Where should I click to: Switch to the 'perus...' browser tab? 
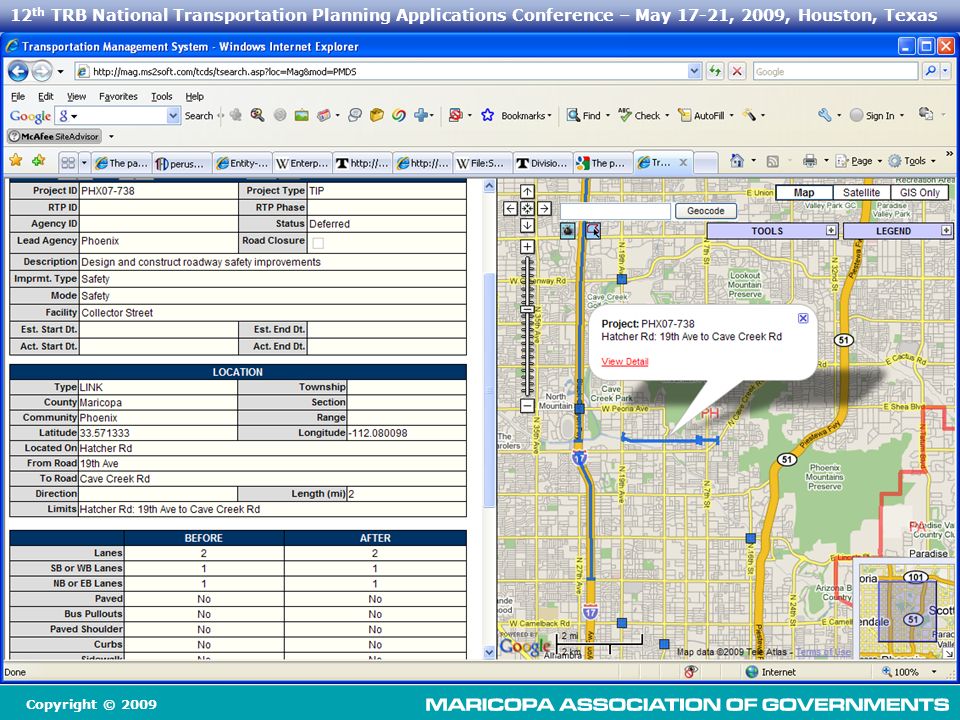point(182,163)
